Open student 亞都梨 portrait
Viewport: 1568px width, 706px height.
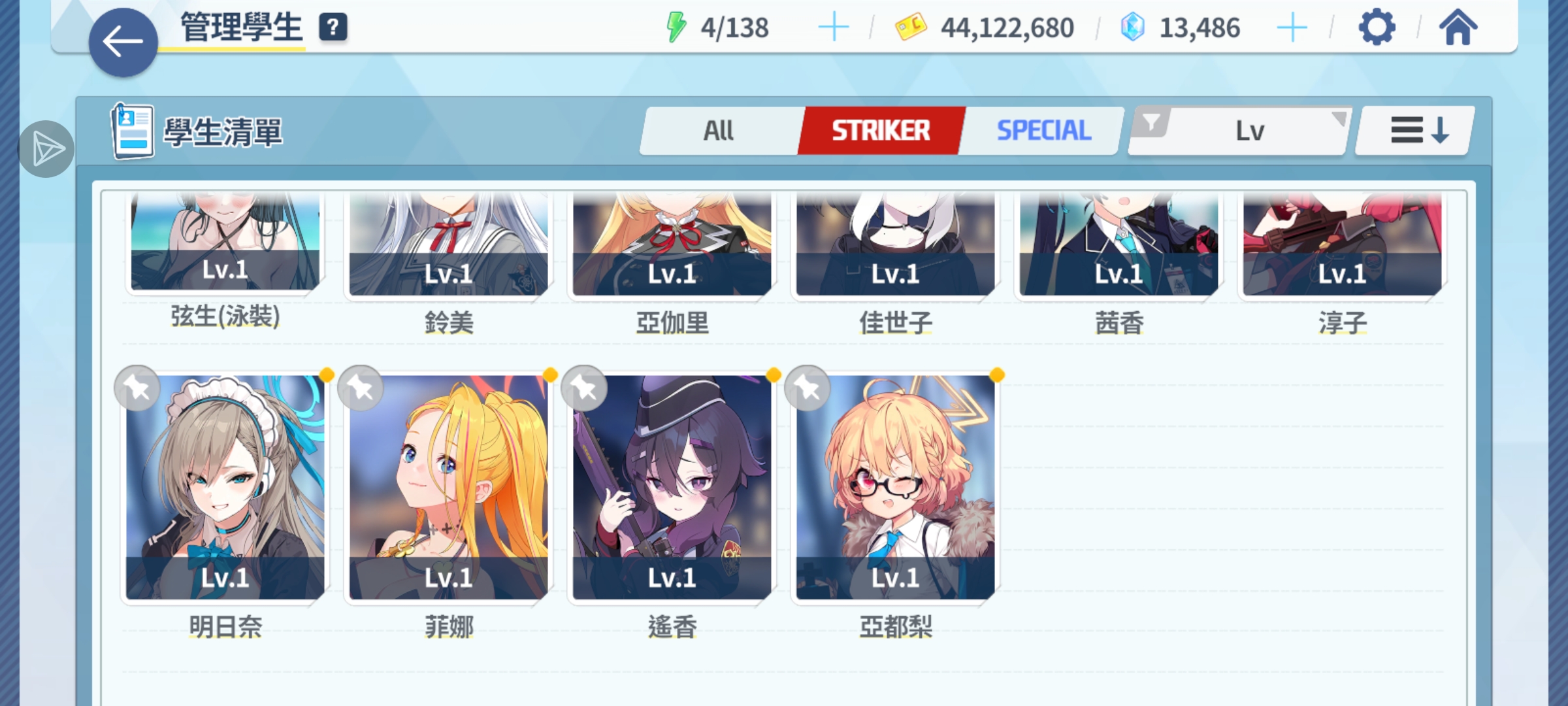coord(895,487)
